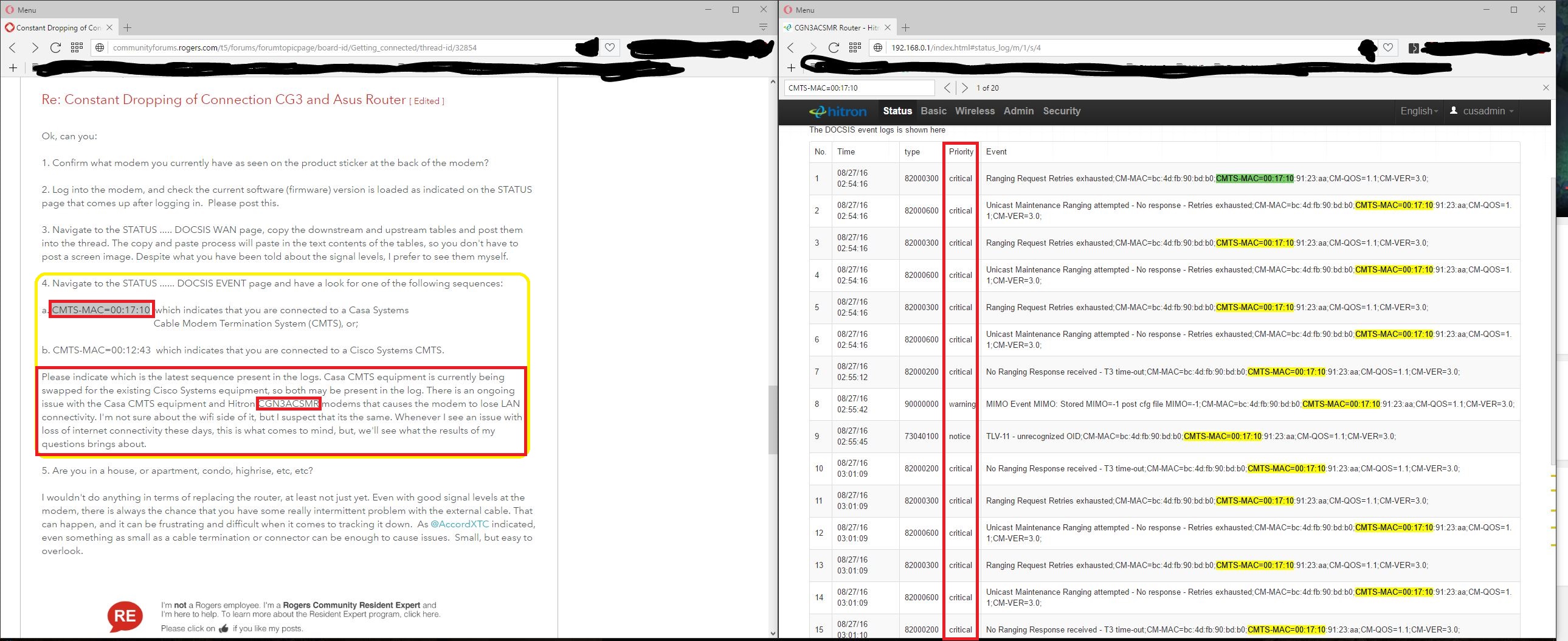Open Opera Menu in the left window
Image resolution: width=1568 pixels, height=641 pixels.
point(21,10)
